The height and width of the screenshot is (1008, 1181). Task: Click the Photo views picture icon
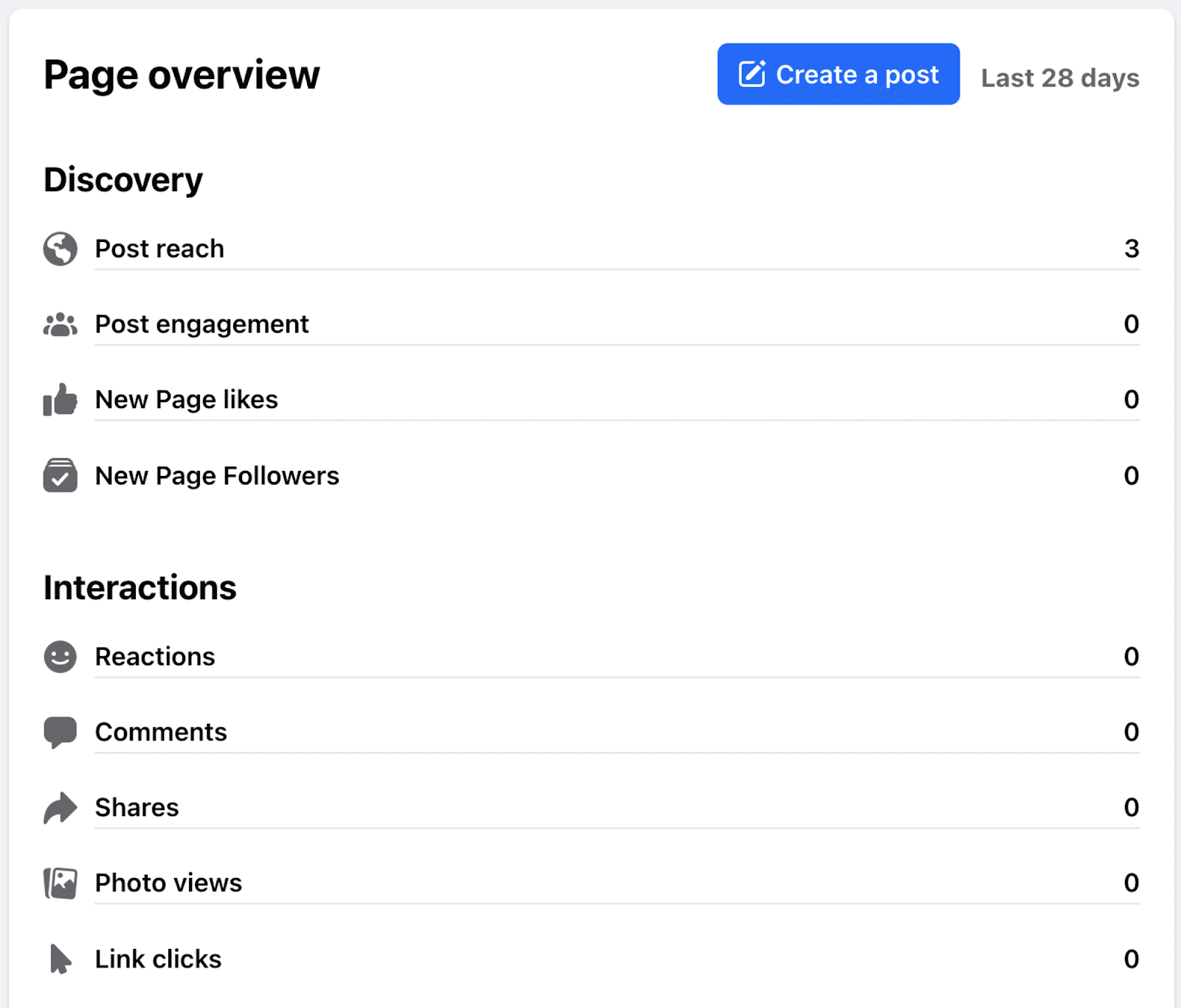[x=60, y=883]
